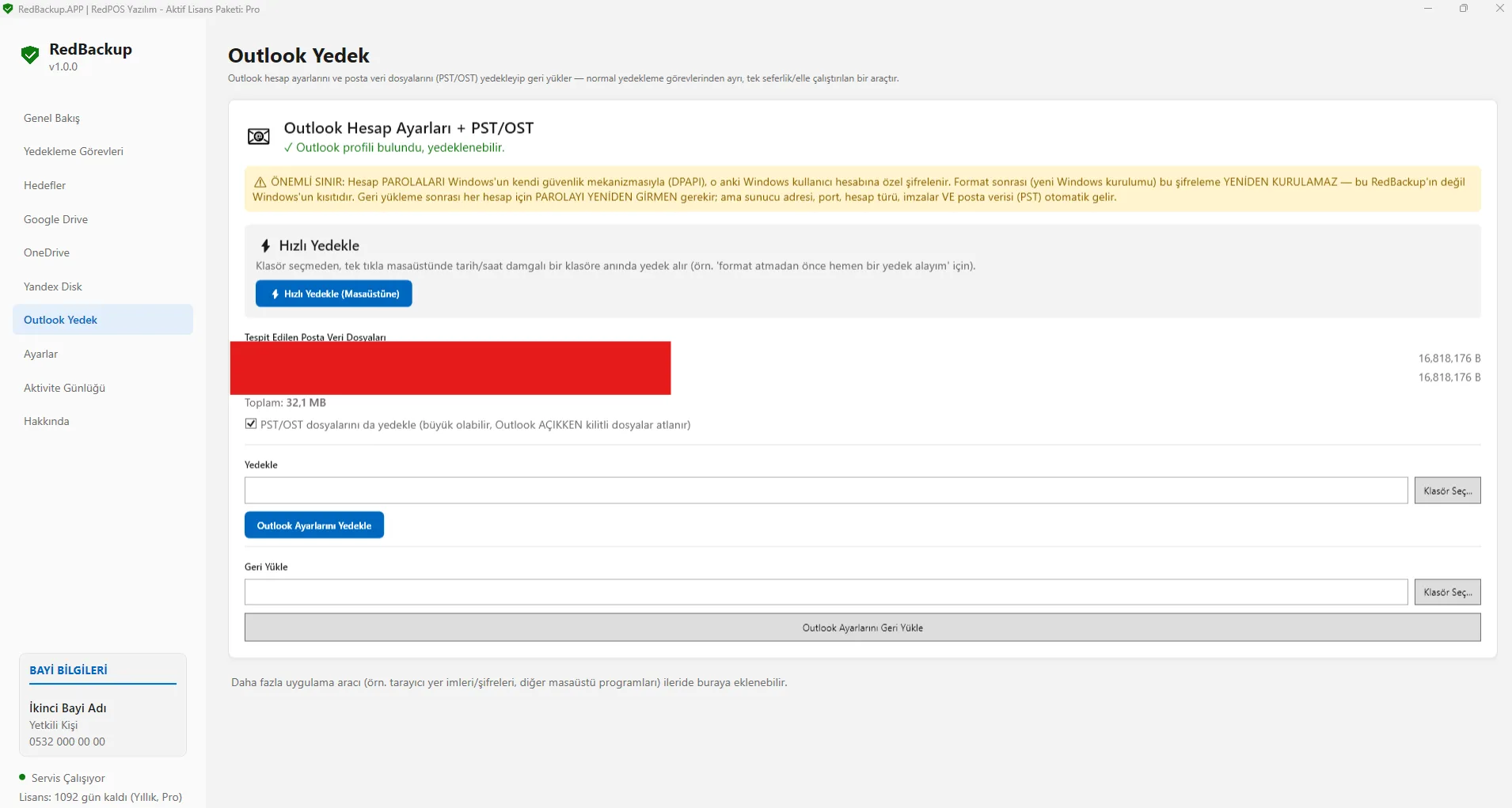1512x808 pixels.
Task: Click the warning triangle icon in yellow notice
Action: click(260, 182)
